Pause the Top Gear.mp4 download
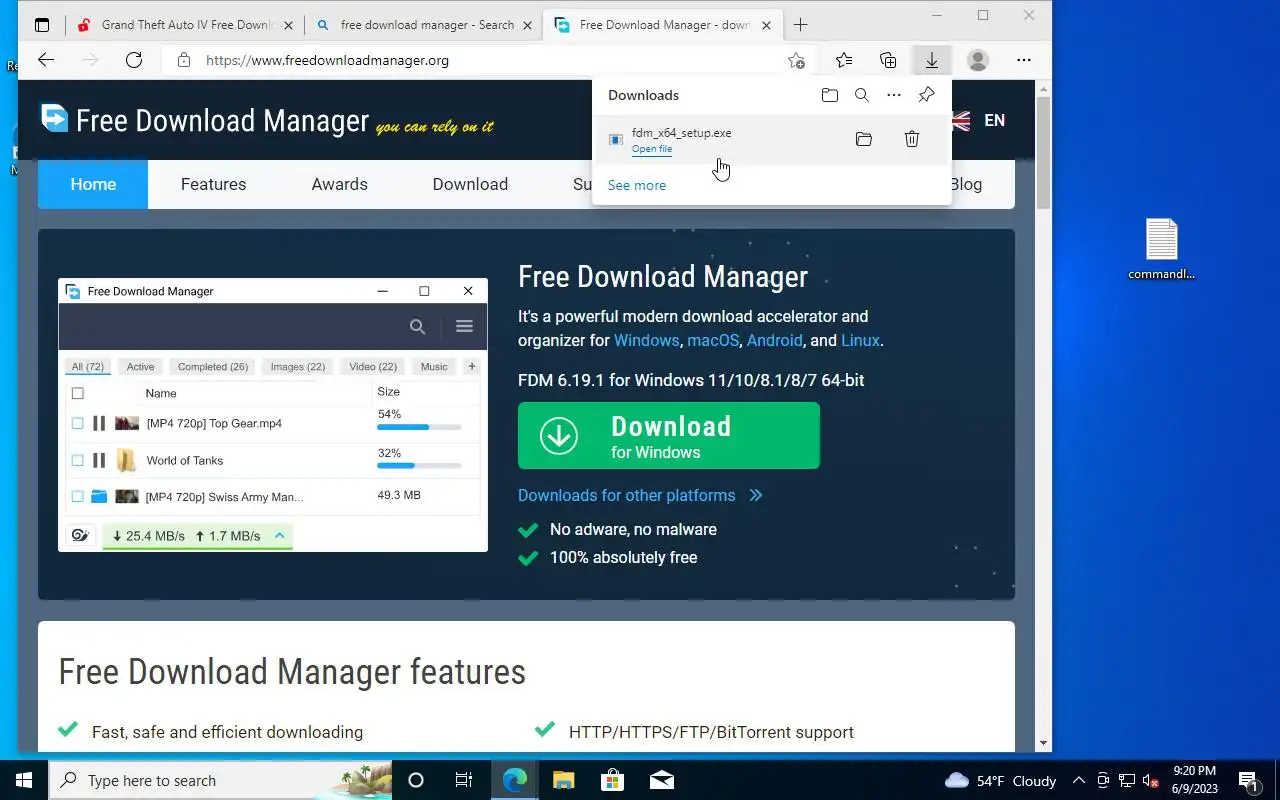This screenshot has height=800, width=1280. (x=98, y=423)
